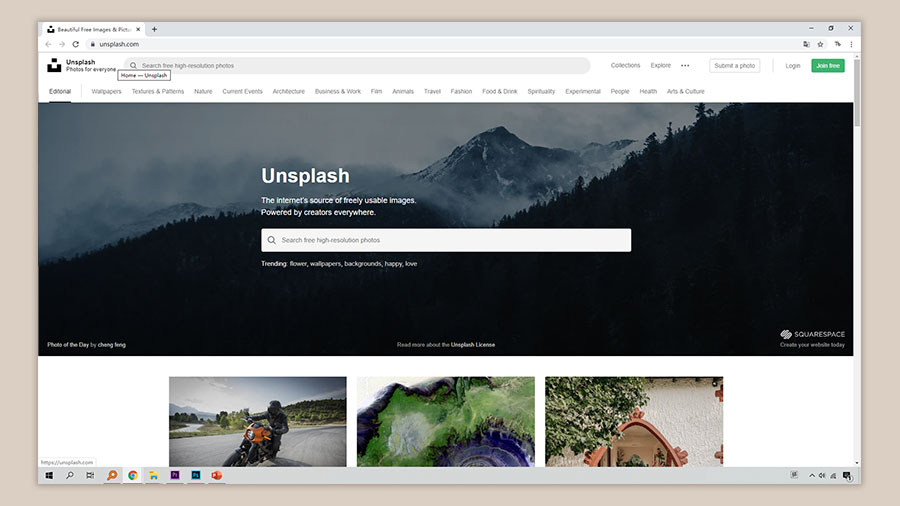Select the Fashion category
The image size is (900, 506).
point(461,91)
